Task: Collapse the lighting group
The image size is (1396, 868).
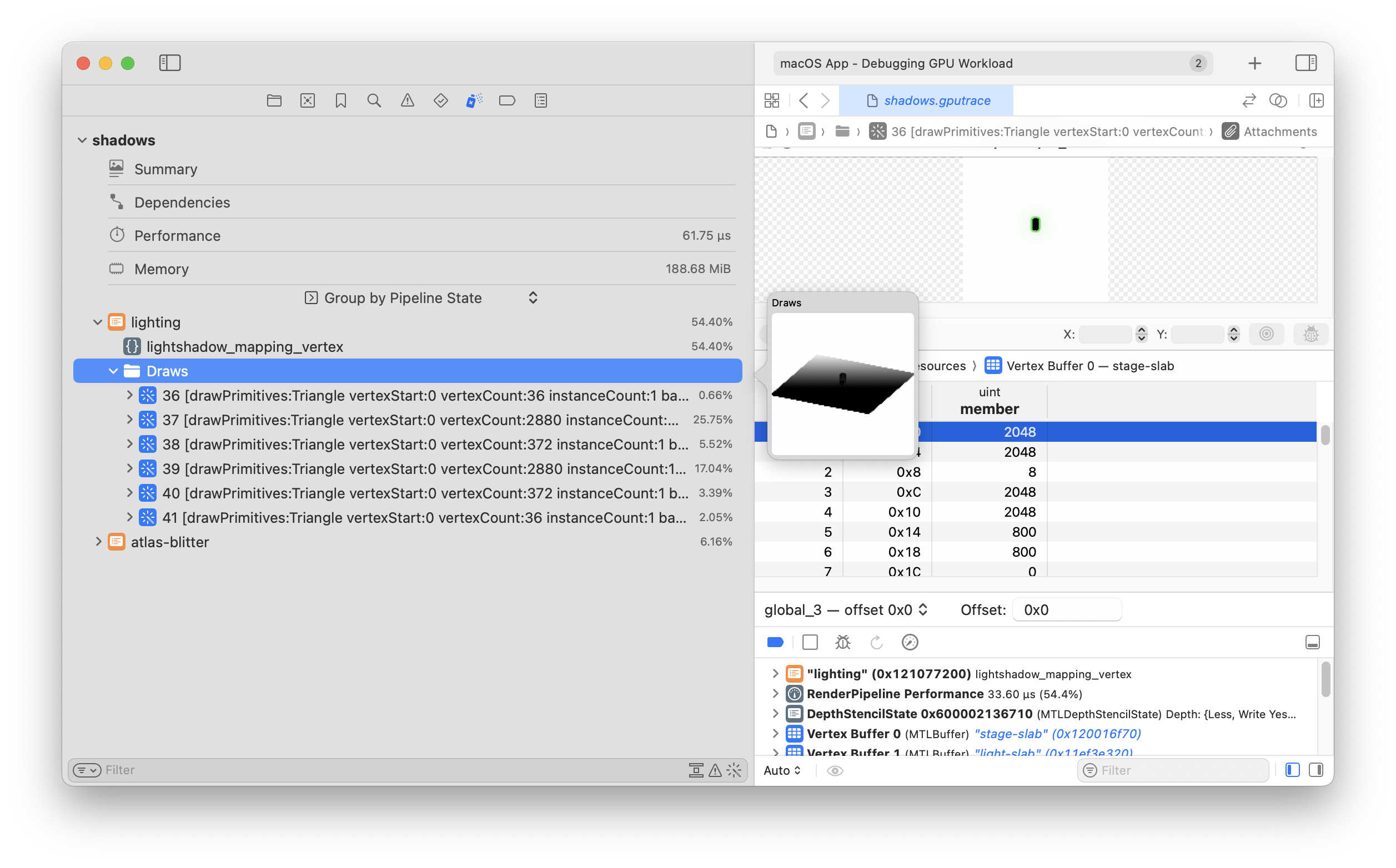Action: pos(98,322)
